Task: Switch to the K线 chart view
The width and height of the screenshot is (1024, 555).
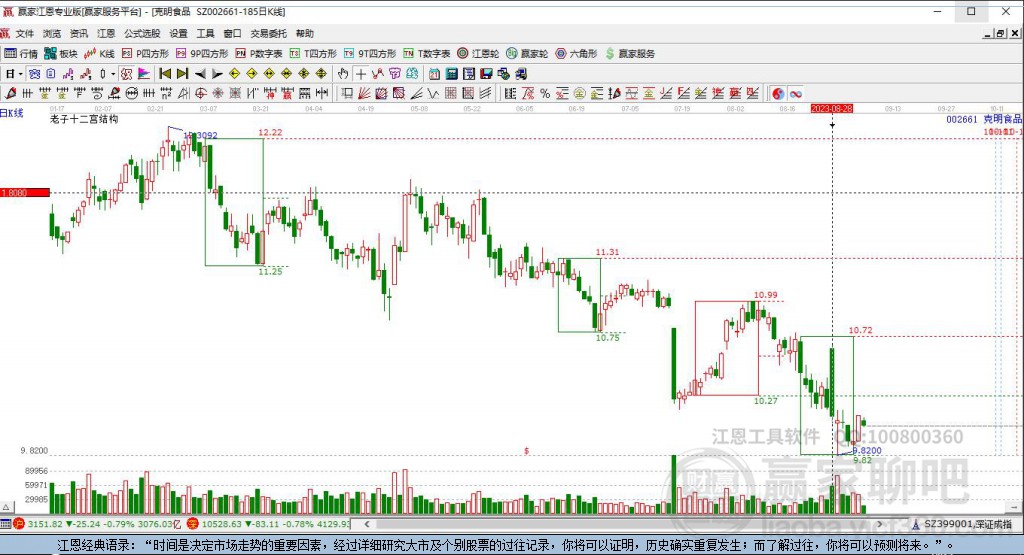Action: pyautogui.click(x=99, y=54)
